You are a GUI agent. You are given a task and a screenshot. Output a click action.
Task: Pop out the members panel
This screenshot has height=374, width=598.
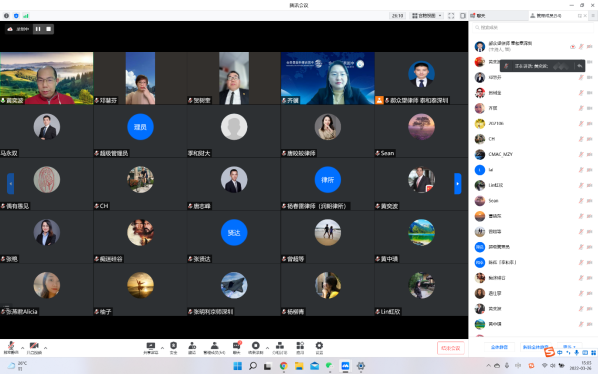click(579, 16)
